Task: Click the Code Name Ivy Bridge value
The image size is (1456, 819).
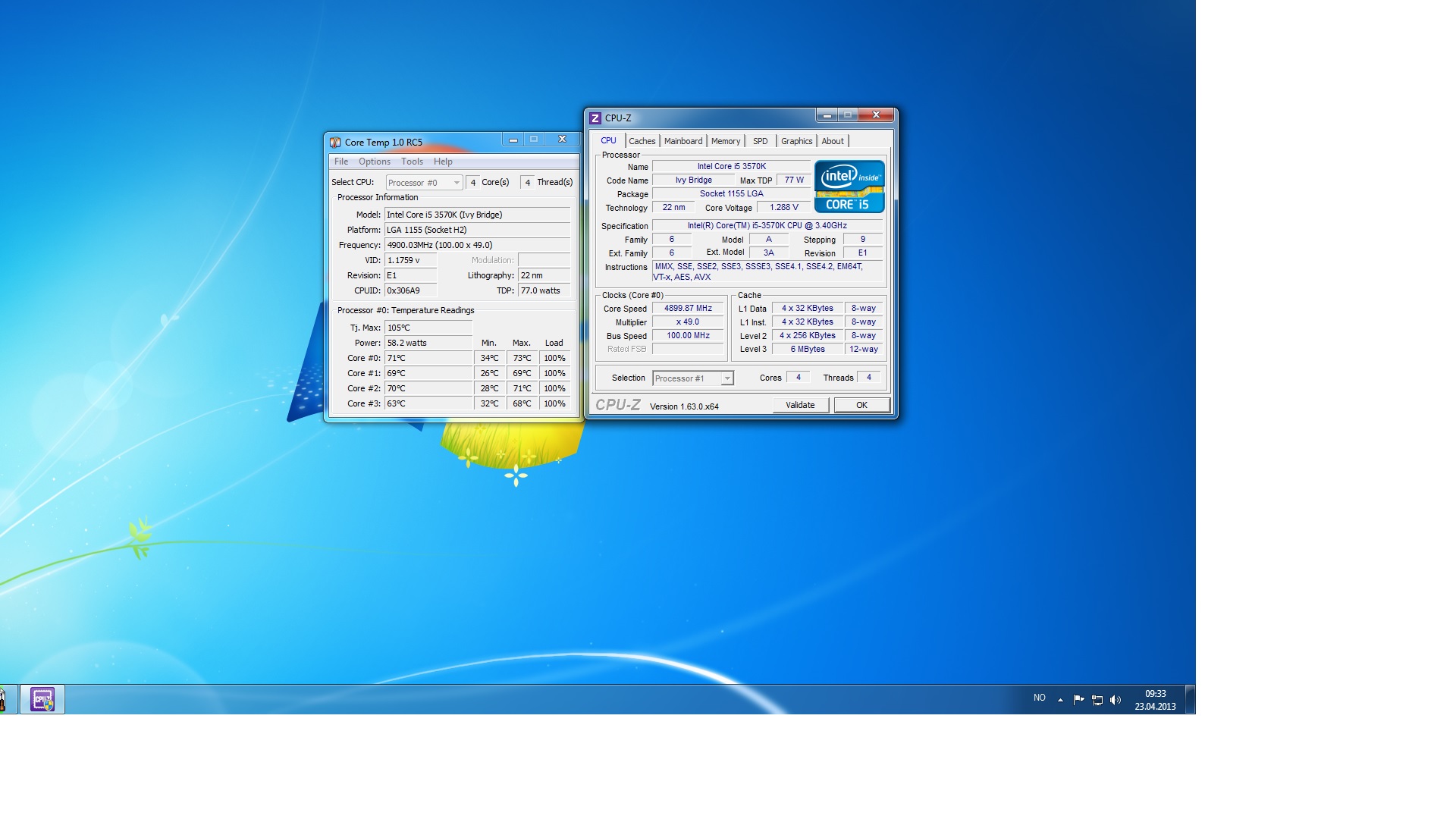Action: (693, 180)
